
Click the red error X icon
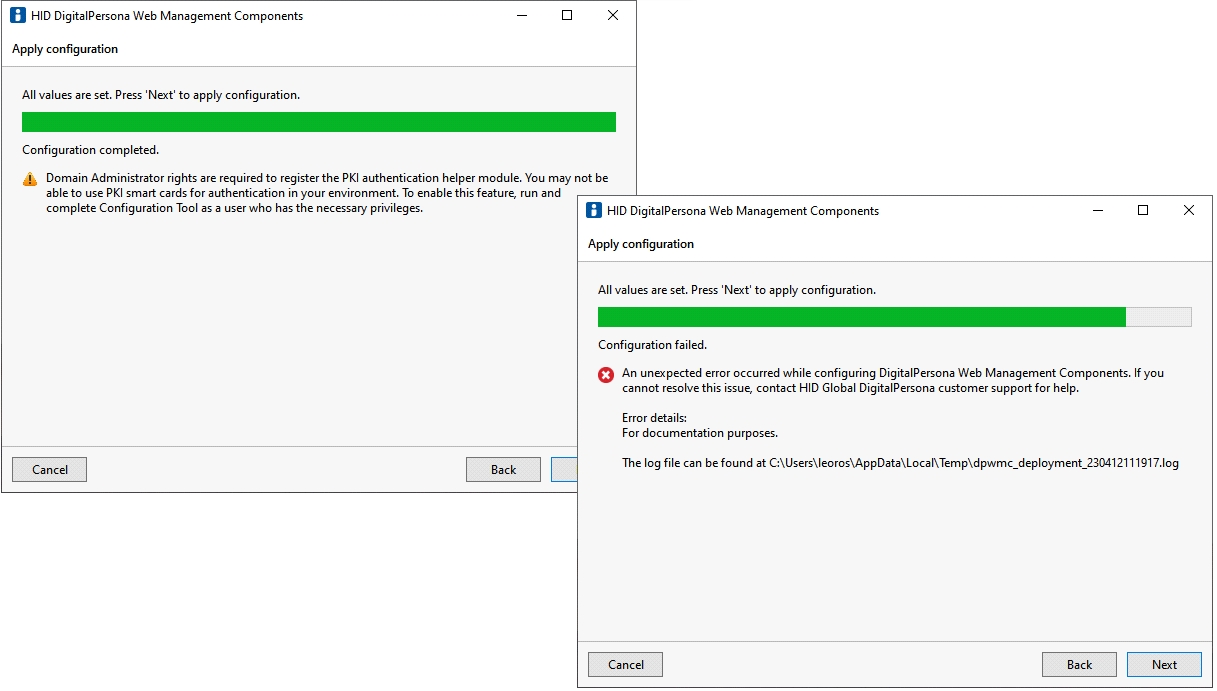point(606,375)
